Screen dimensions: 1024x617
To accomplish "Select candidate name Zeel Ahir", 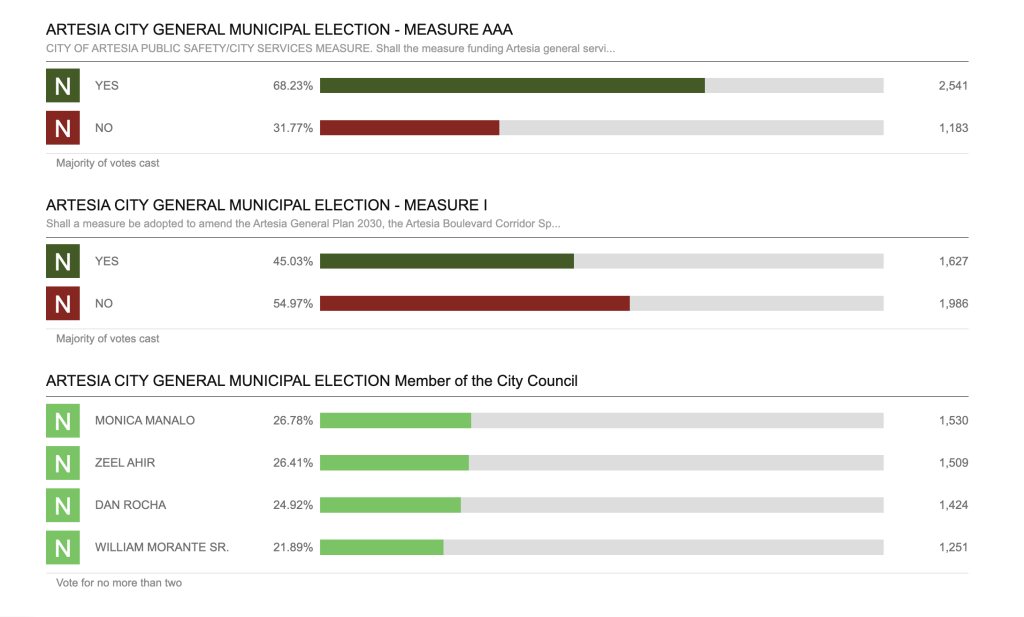I will tap(125, 463).
